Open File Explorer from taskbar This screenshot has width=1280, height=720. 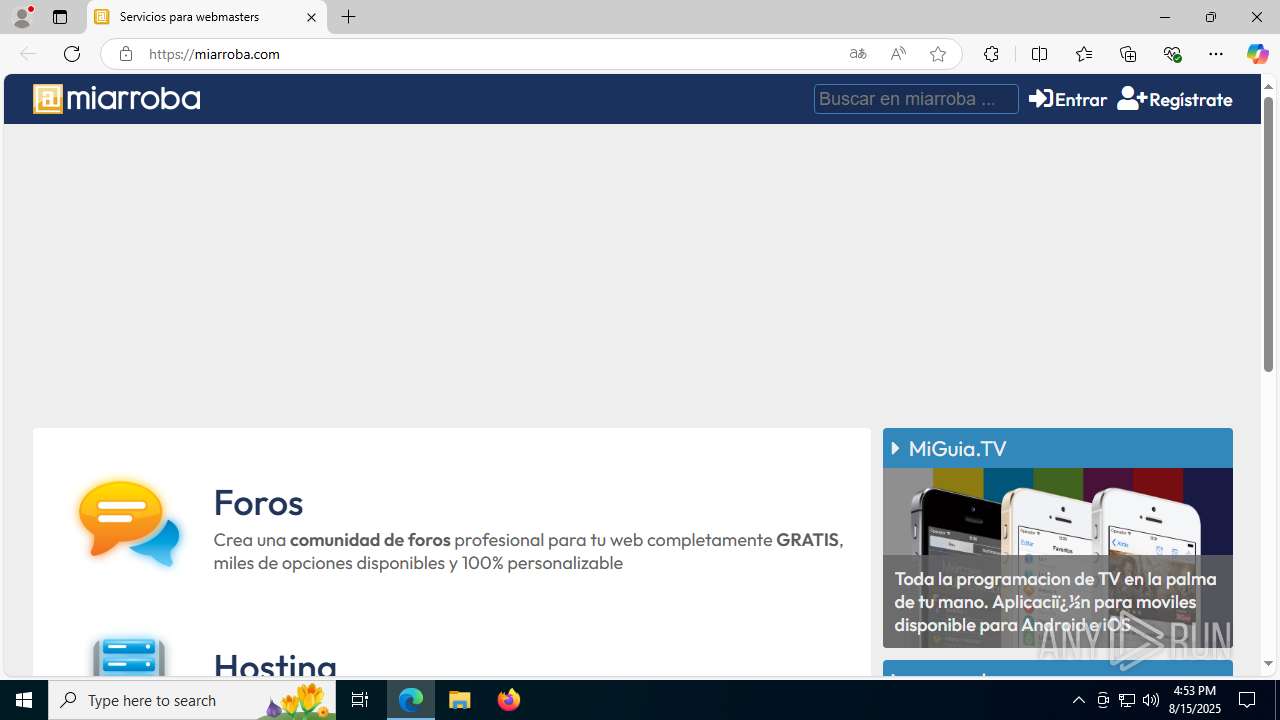click(460, 700)
